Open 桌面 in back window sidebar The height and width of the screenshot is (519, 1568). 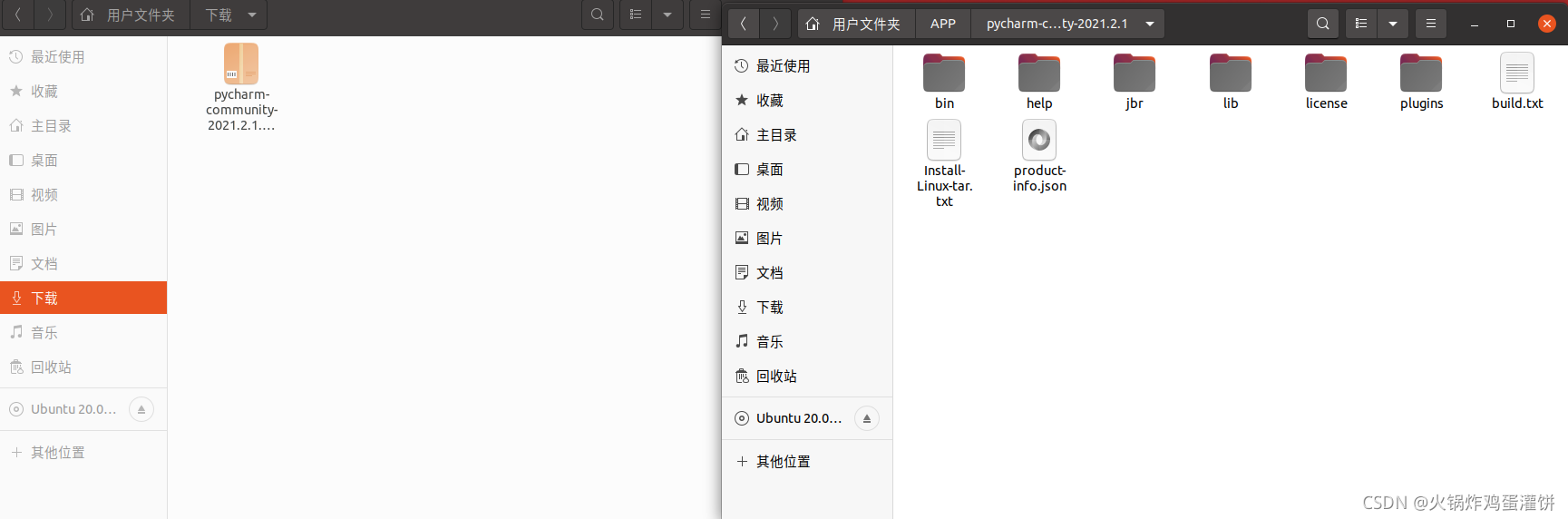(83, 160)
